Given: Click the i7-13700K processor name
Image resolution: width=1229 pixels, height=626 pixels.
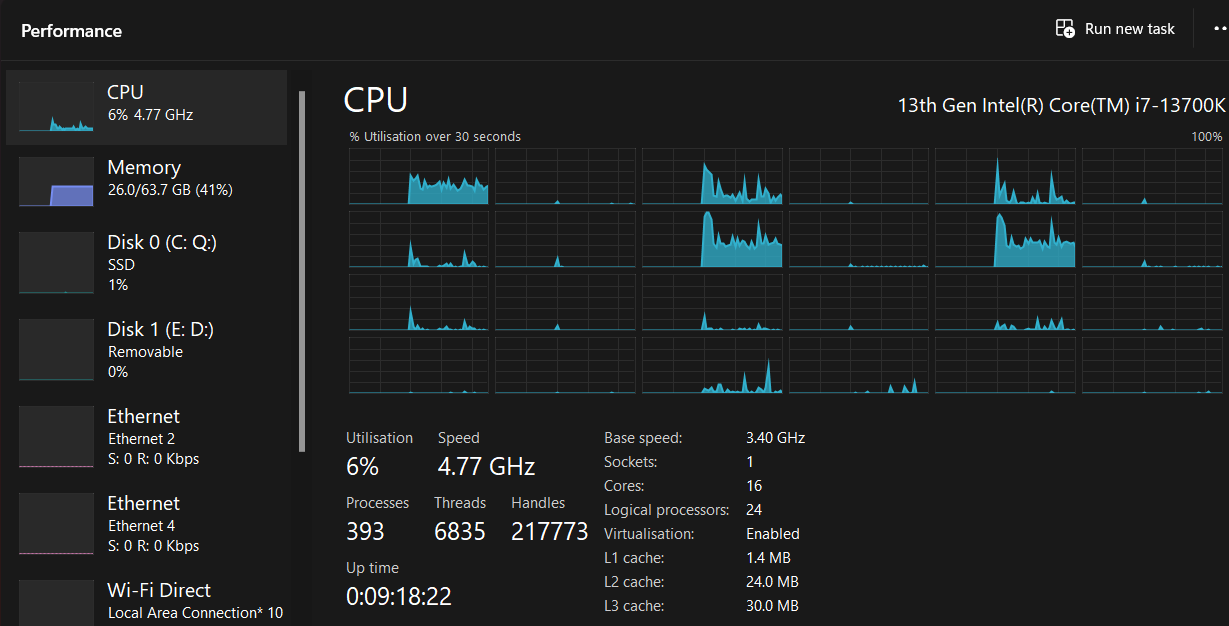Looking at the screenshot, I should click(1060, 105).
